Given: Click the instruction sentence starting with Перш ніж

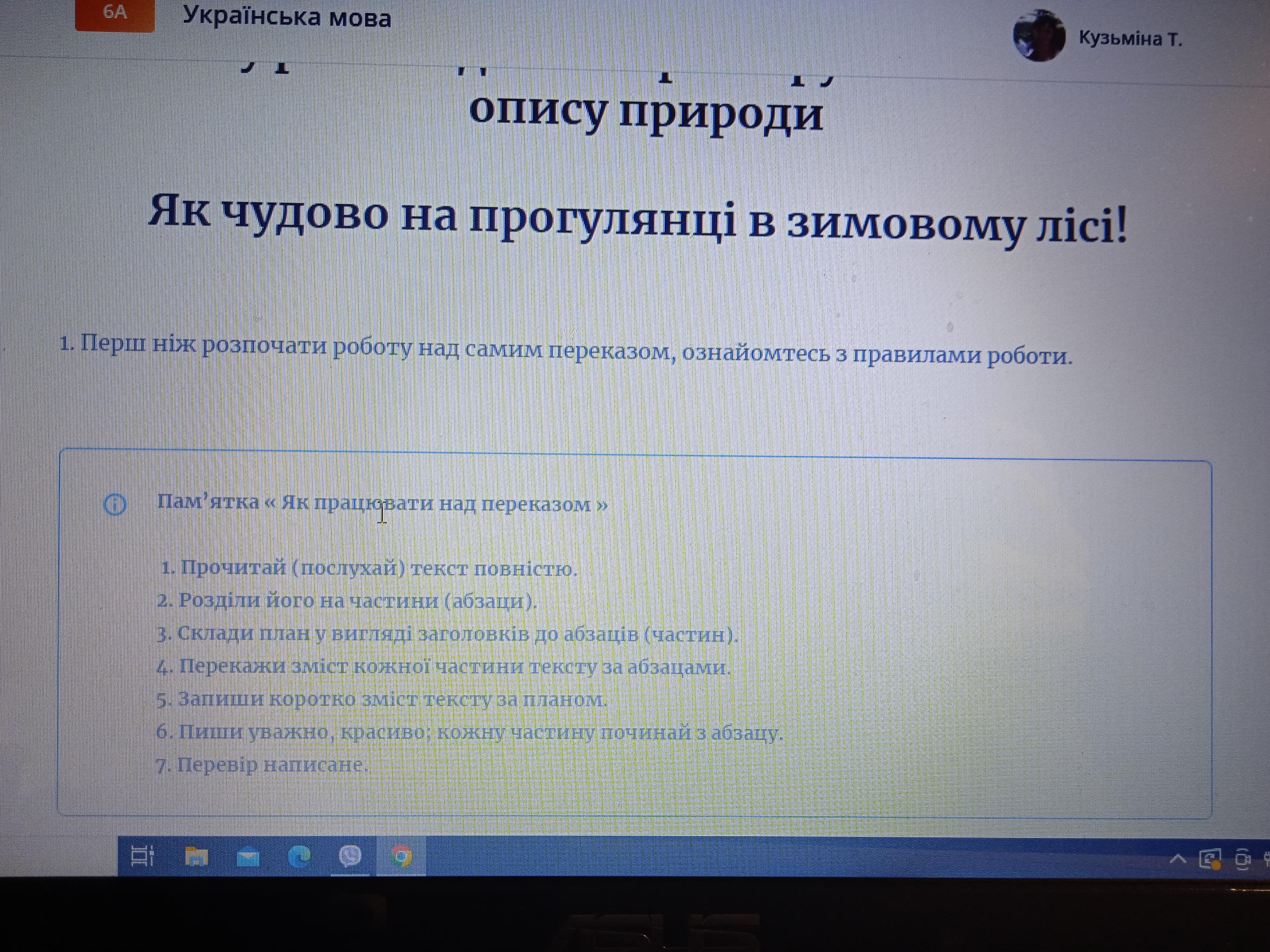Looking at the screenshot, I should (x=565, y=350).
